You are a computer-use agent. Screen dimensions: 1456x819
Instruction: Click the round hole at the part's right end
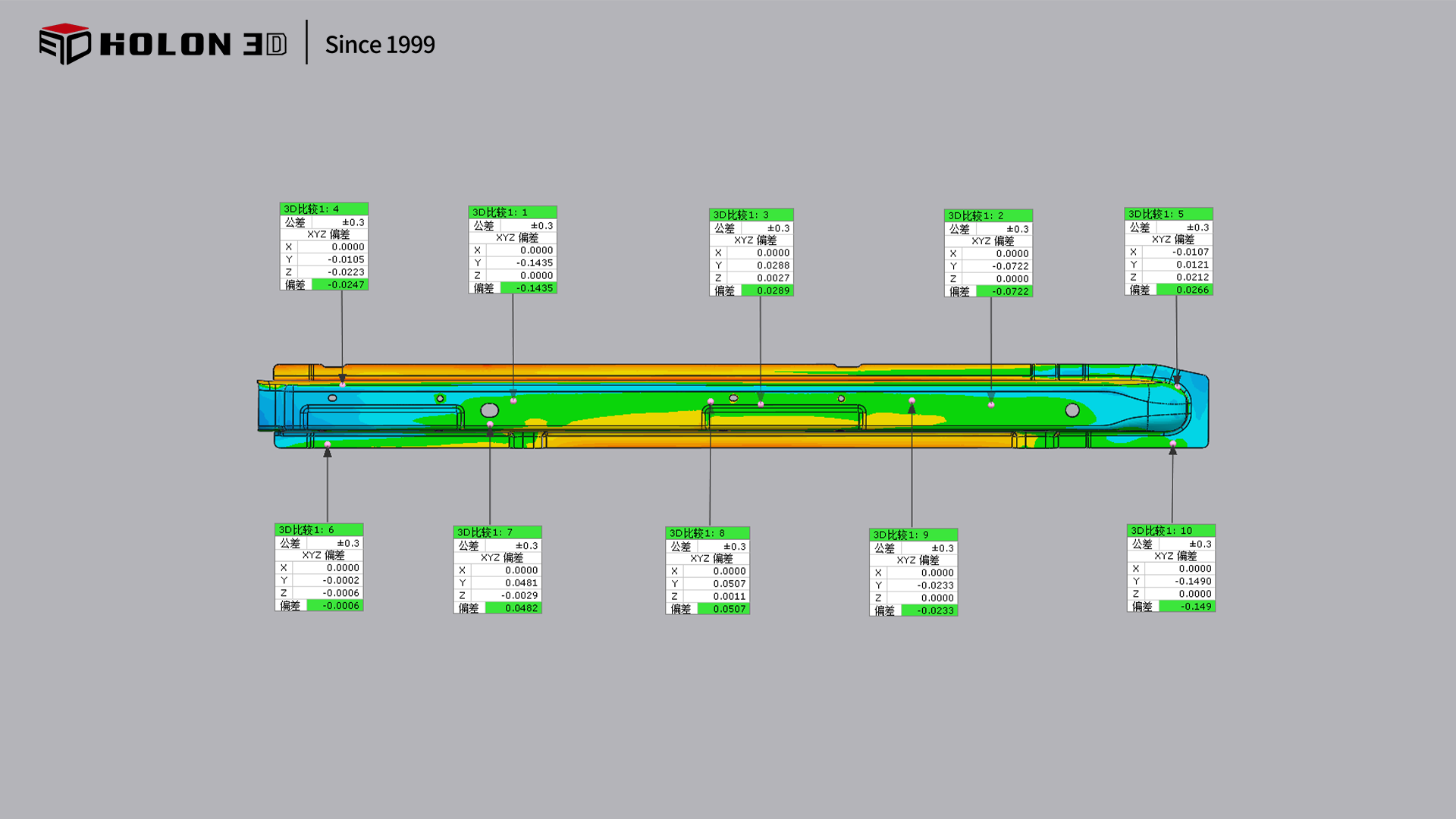pyautogui.click(x=1072, y=410)
